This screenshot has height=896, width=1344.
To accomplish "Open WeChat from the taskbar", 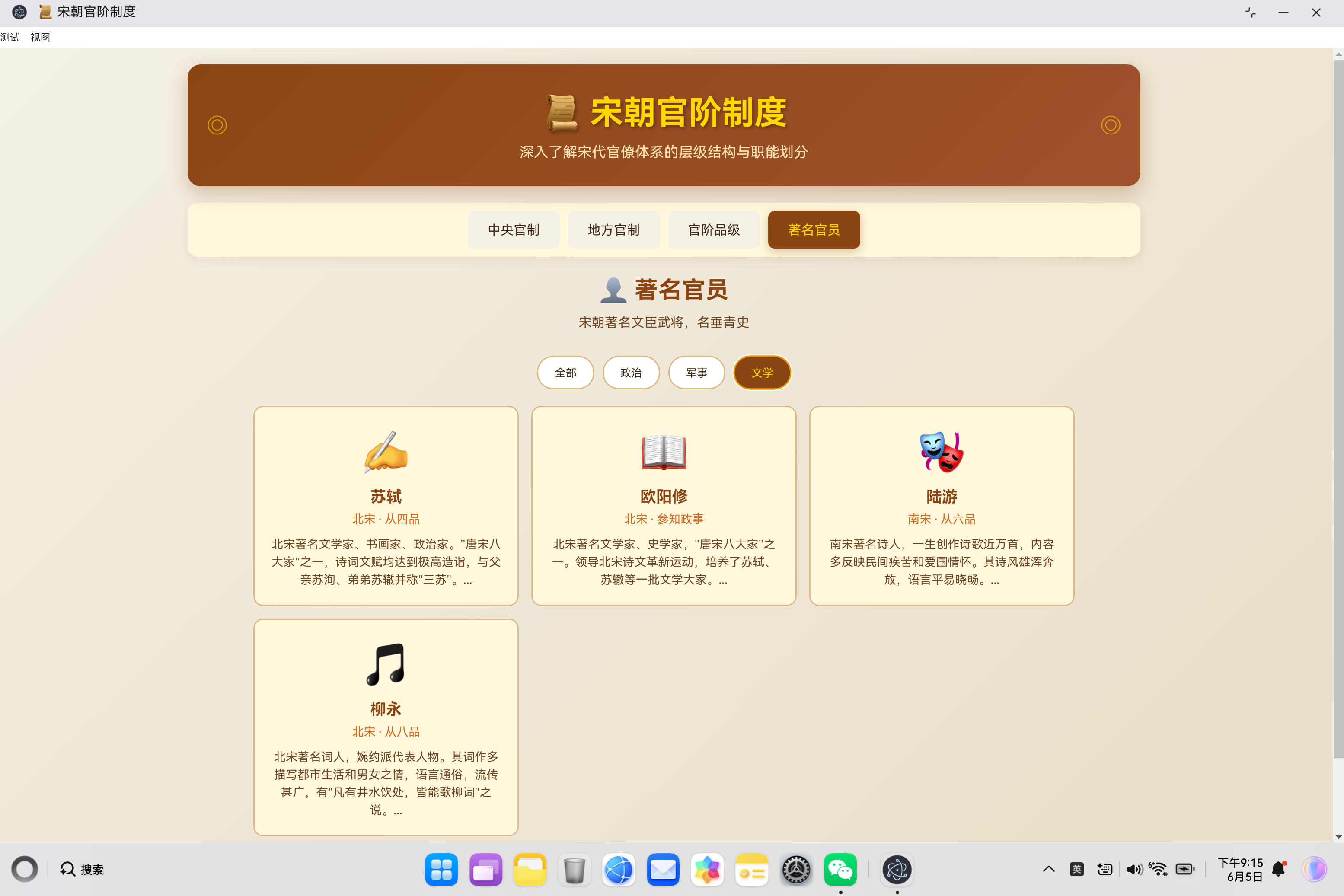I will tap(840, 870).
